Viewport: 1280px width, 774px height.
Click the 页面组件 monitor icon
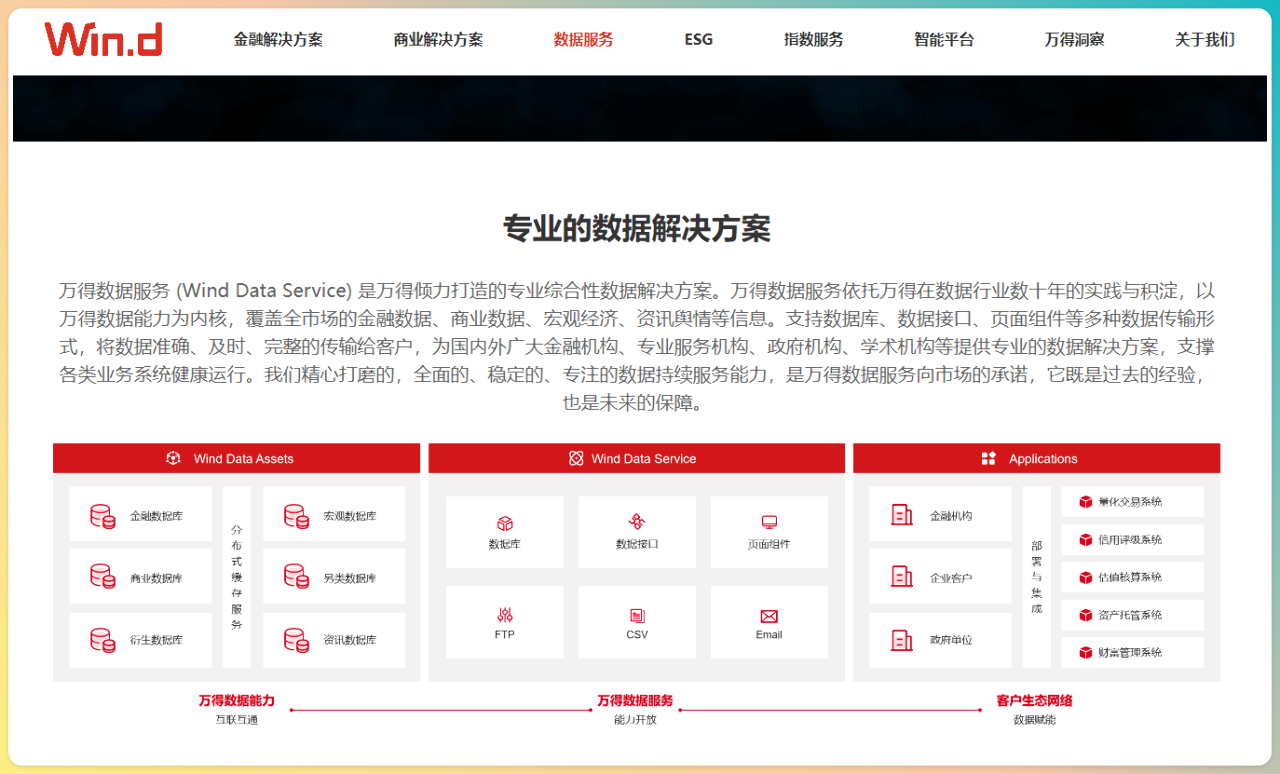coord(769,522)
